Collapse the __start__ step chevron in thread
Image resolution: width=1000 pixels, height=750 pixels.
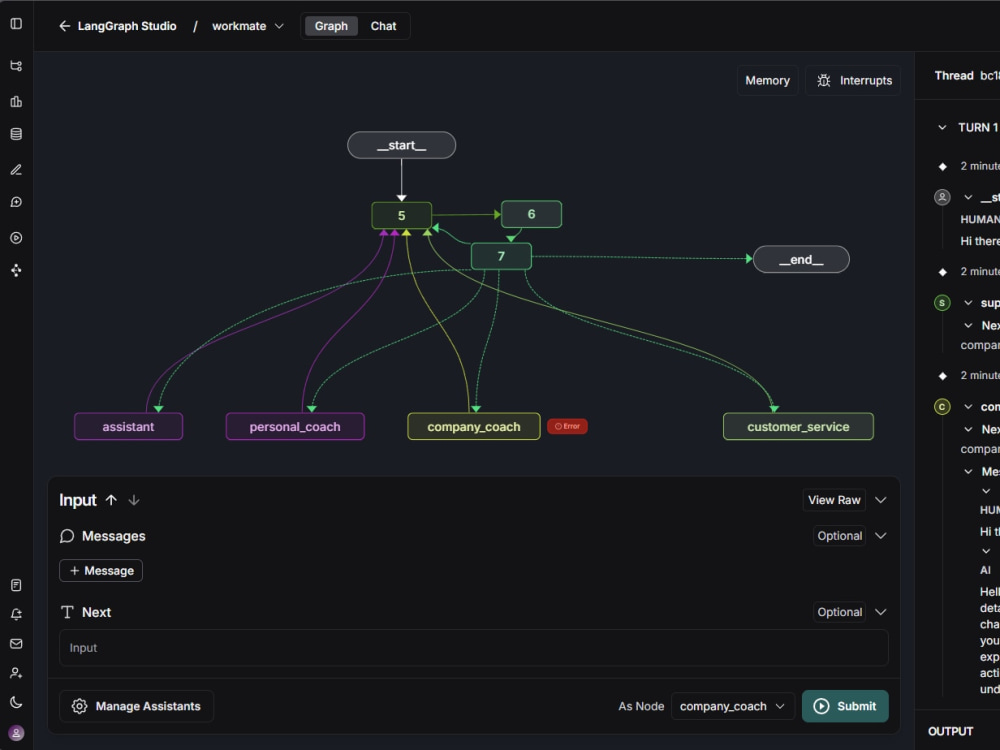tap(968, 198)
